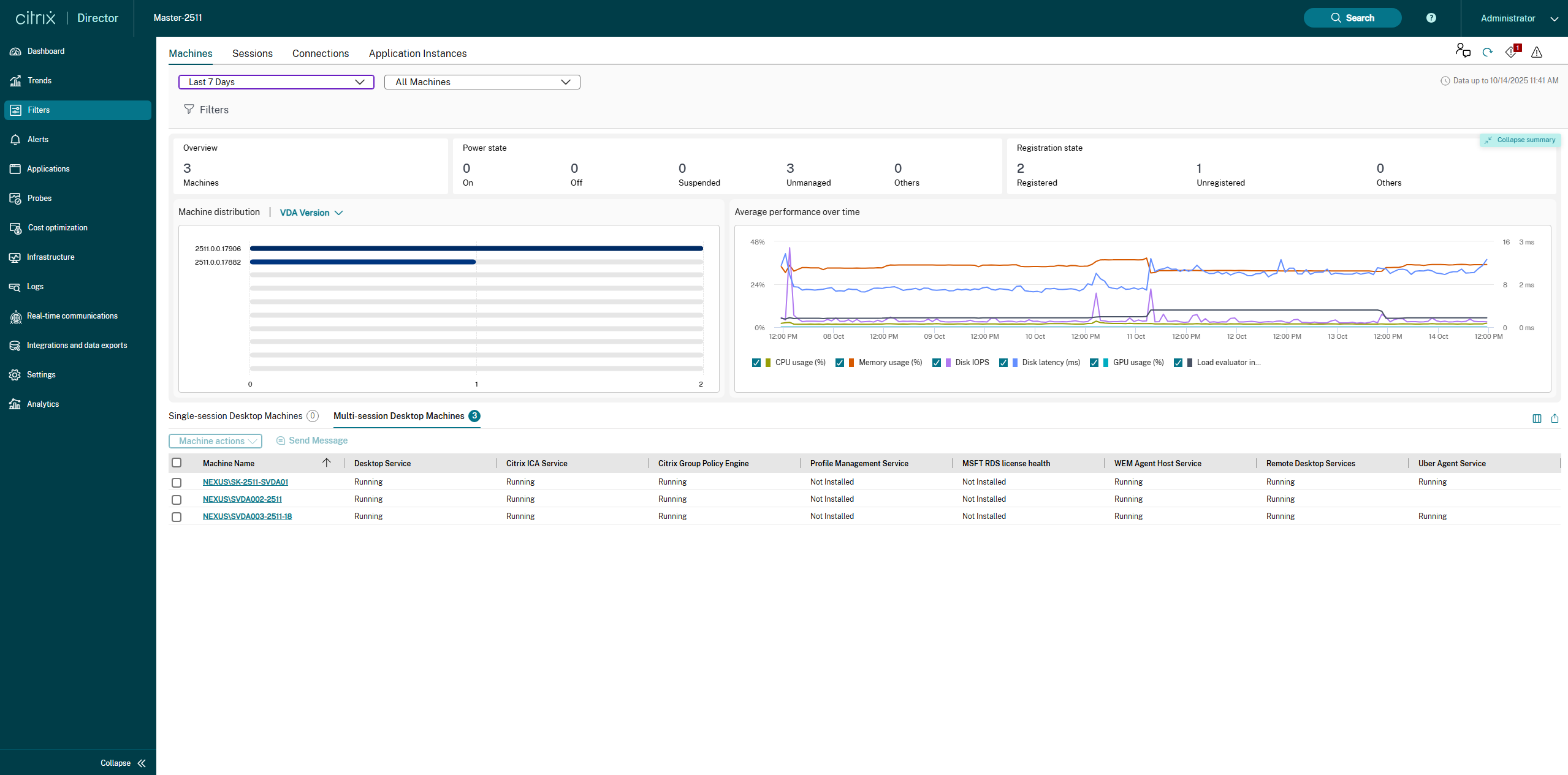Open the column chooser icon
Screen dimensions: 1568x775
pyautogui.click(x=1537, y=418)
